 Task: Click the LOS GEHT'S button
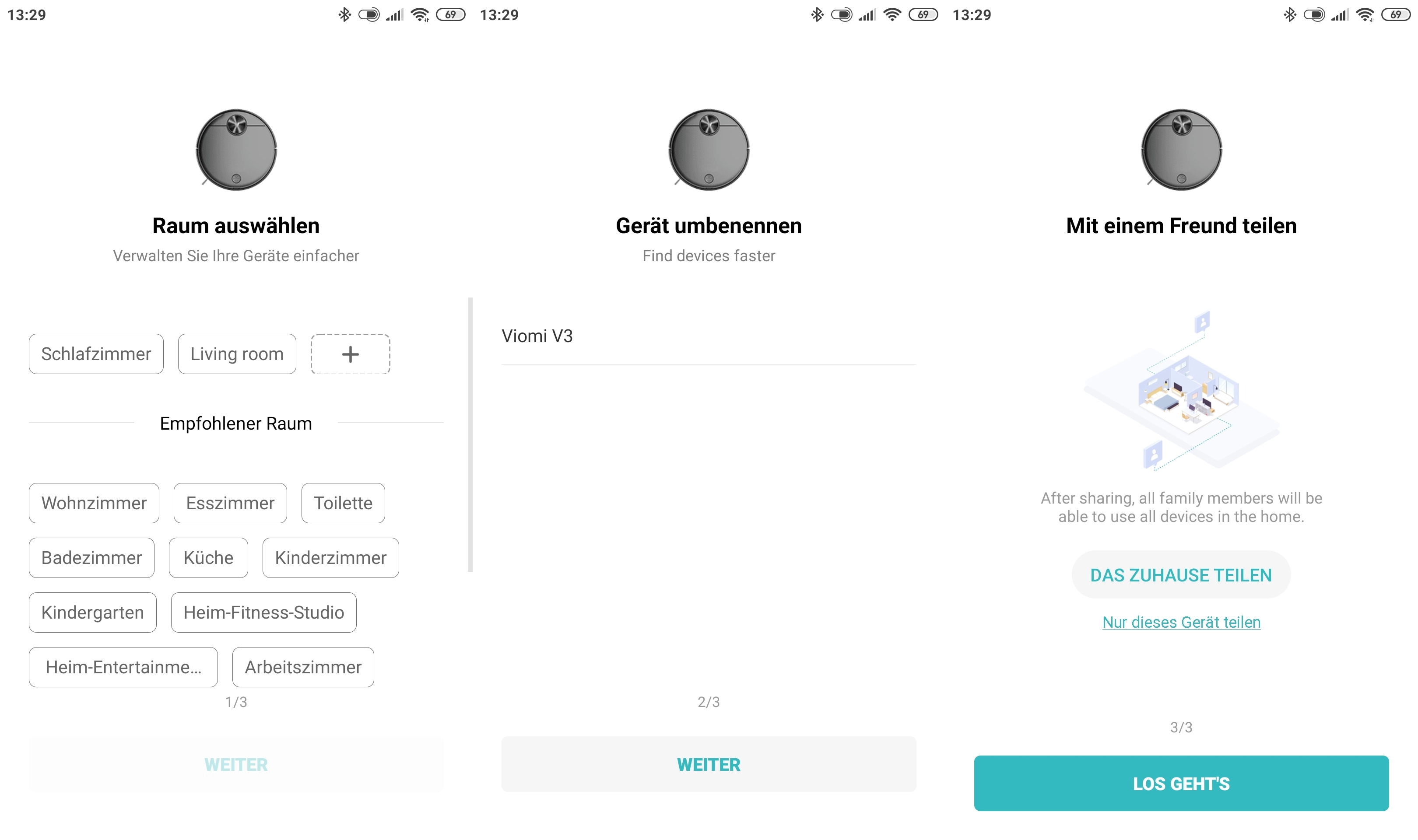click(x=1181, y=784)
